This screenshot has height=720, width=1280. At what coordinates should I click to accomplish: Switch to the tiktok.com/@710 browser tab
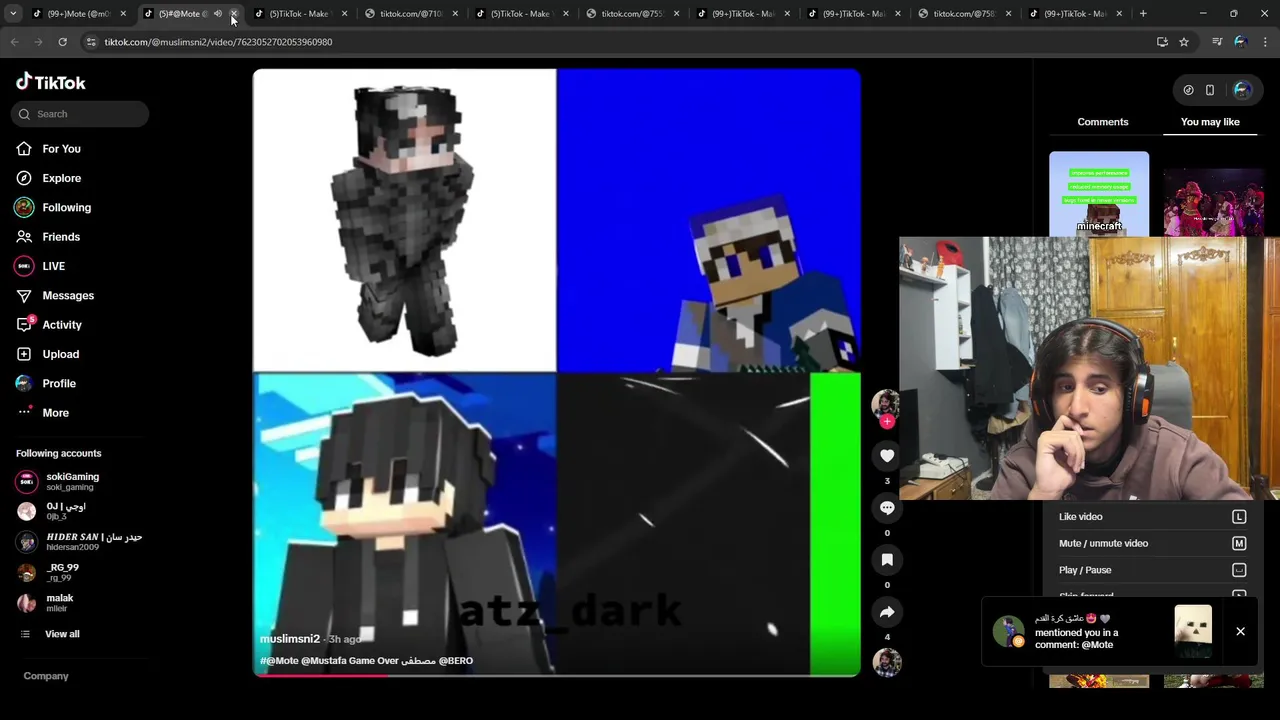(410, 14)
